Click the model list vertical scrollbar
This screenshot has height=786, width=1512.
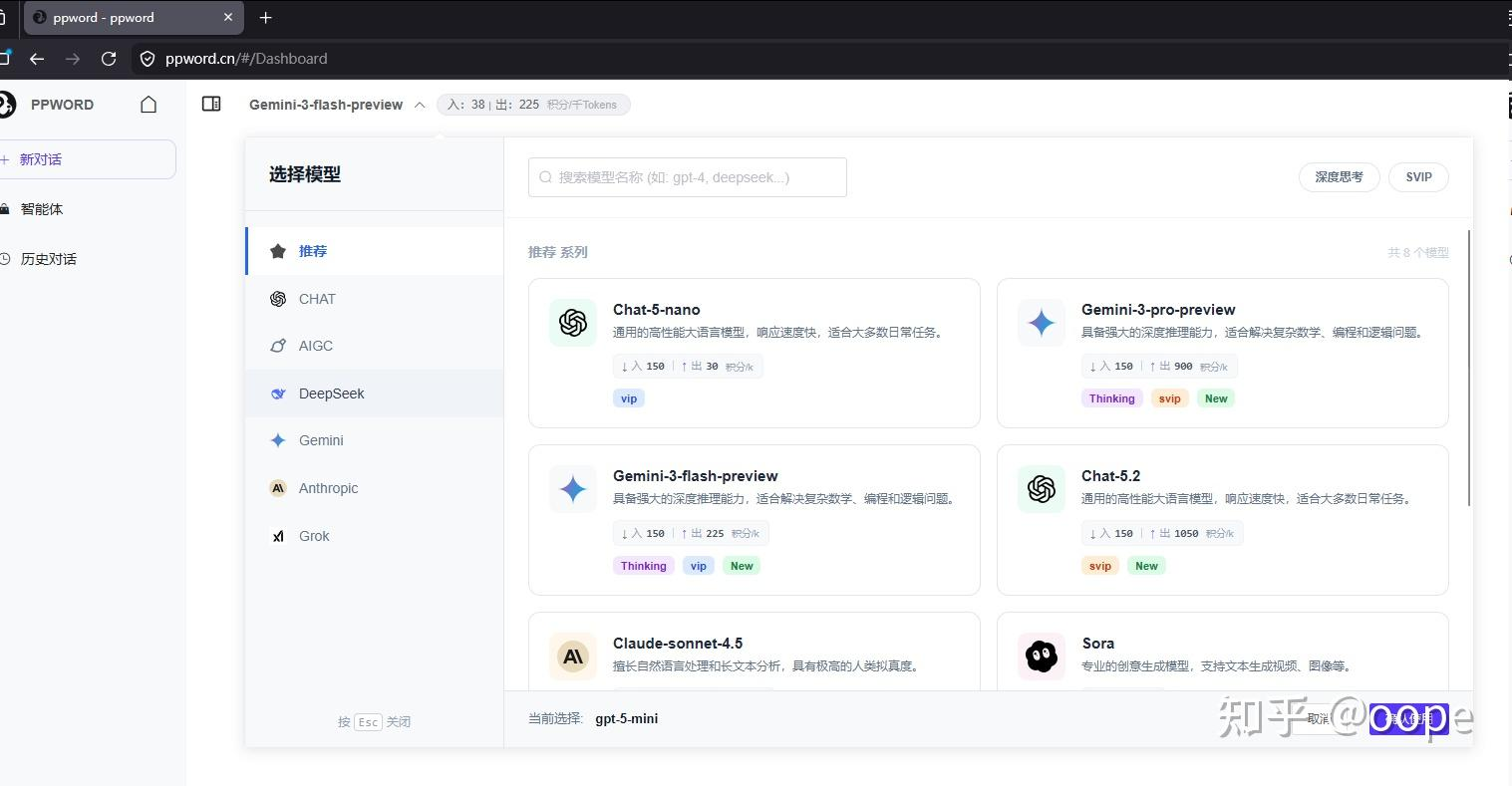point(1469,369)
